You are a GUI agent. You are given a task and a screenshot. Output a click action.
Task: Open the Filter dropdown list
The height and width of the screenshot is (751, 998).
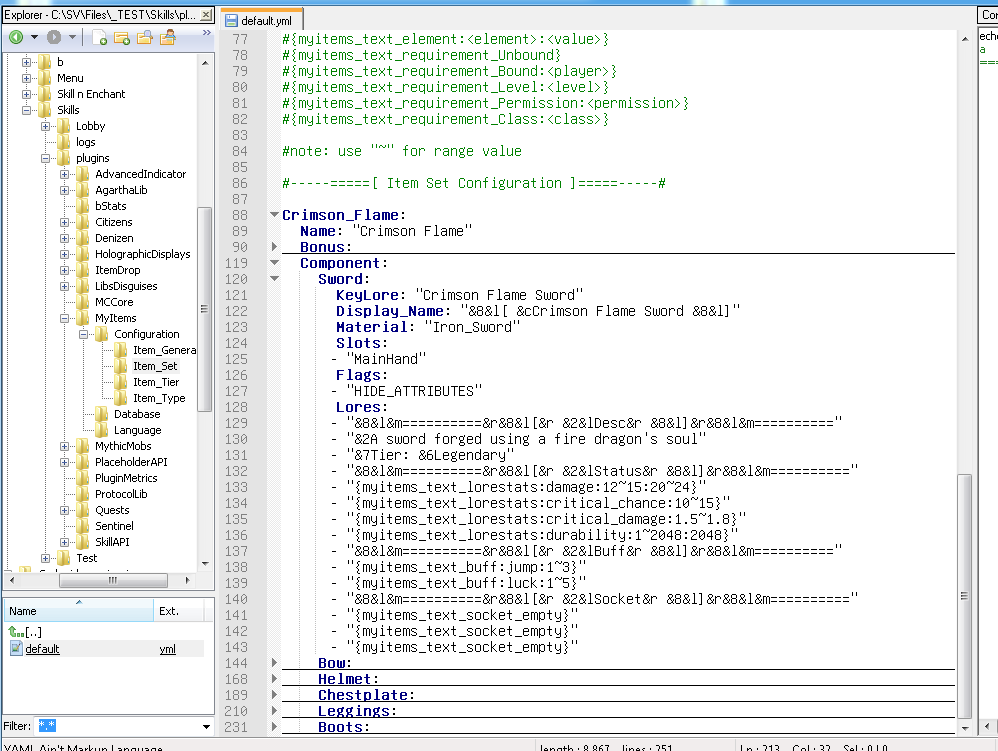click(x=207, y=726)
